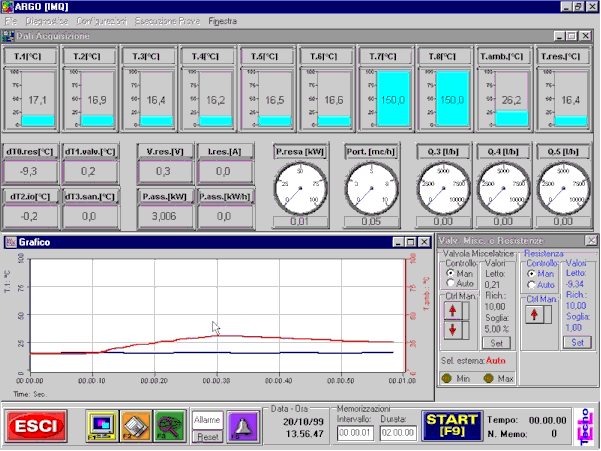
Task: Click the Resistenza up red arrow button
Action: point(534,315)
